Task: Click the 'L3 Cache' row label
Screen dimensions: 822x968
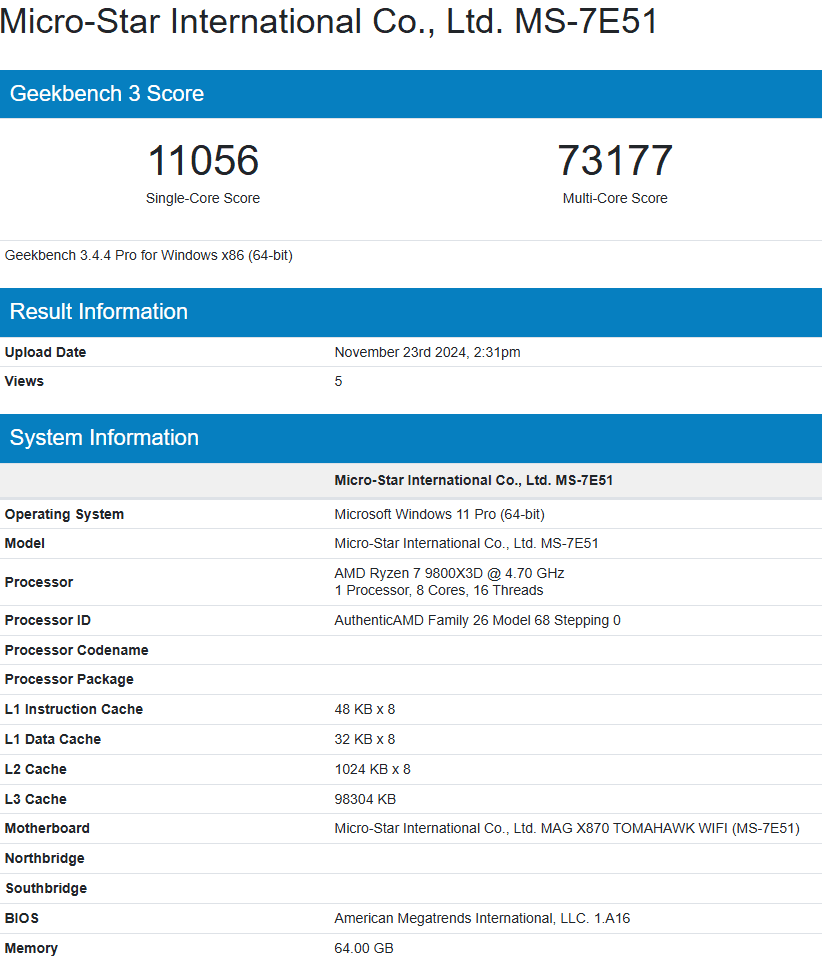Action: click(35, 799)
